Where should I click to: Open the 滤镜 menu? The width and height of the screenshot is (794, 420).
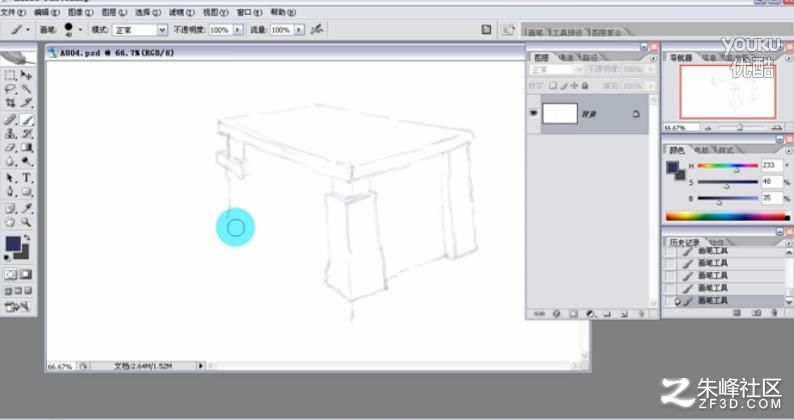pos(181,12)
